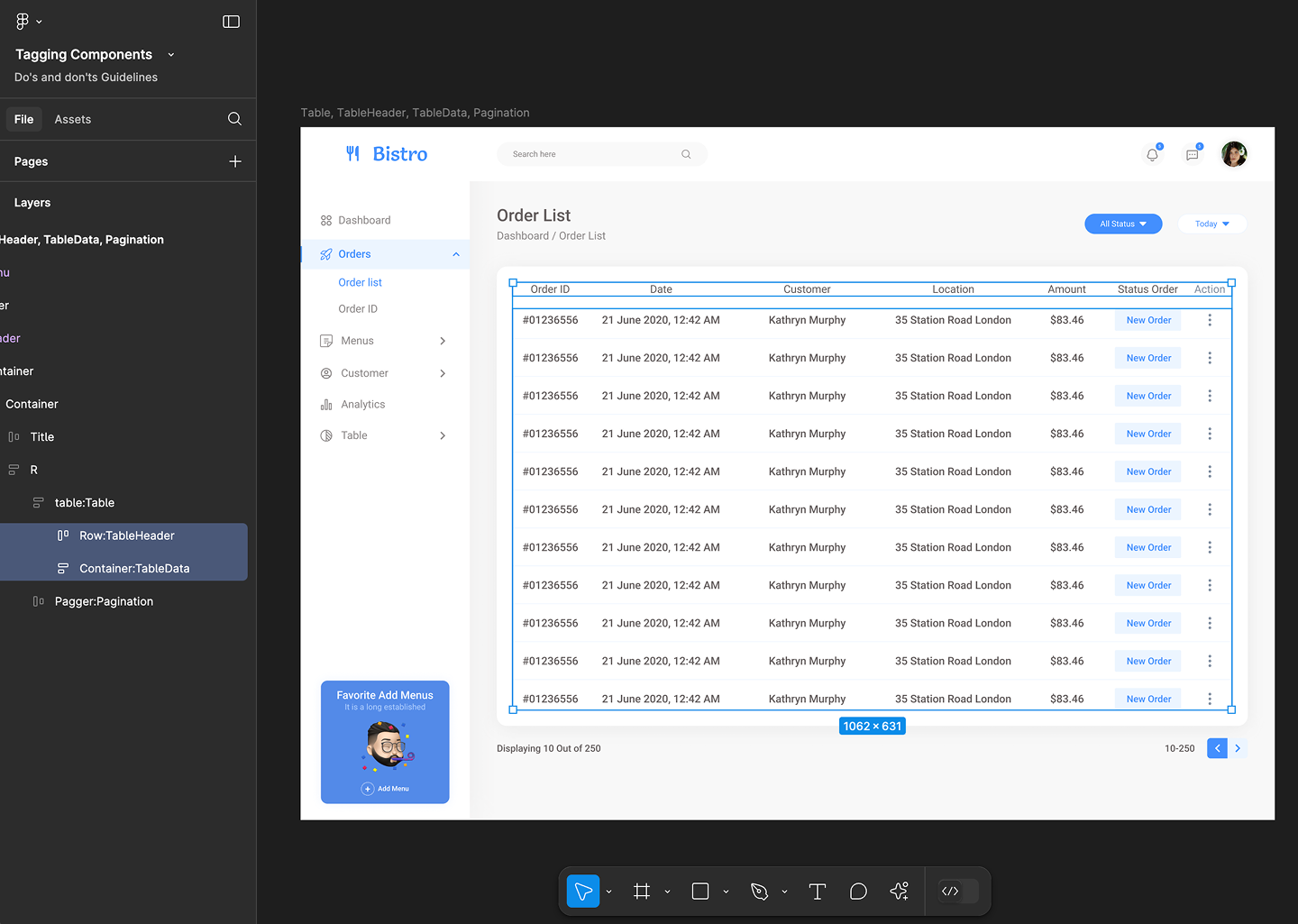
Task: Select the Rectangle shape tool
Action: click(x=700, y=892)
